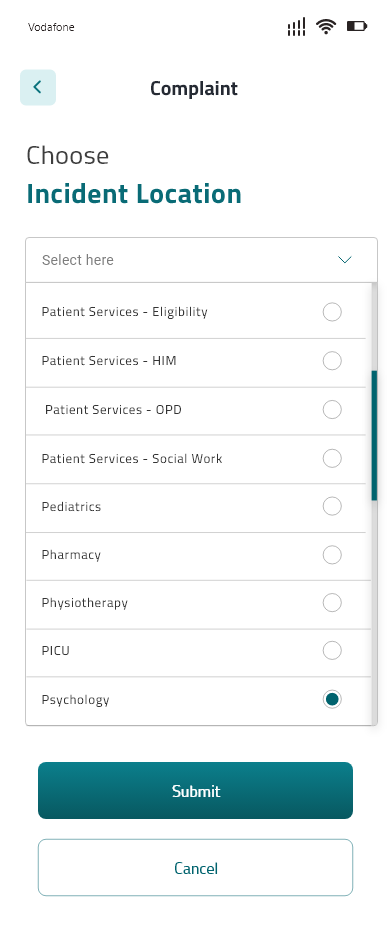Open the 'Select here' dropdown field
This screenshot has width=390, height=928.
(201, 260)
